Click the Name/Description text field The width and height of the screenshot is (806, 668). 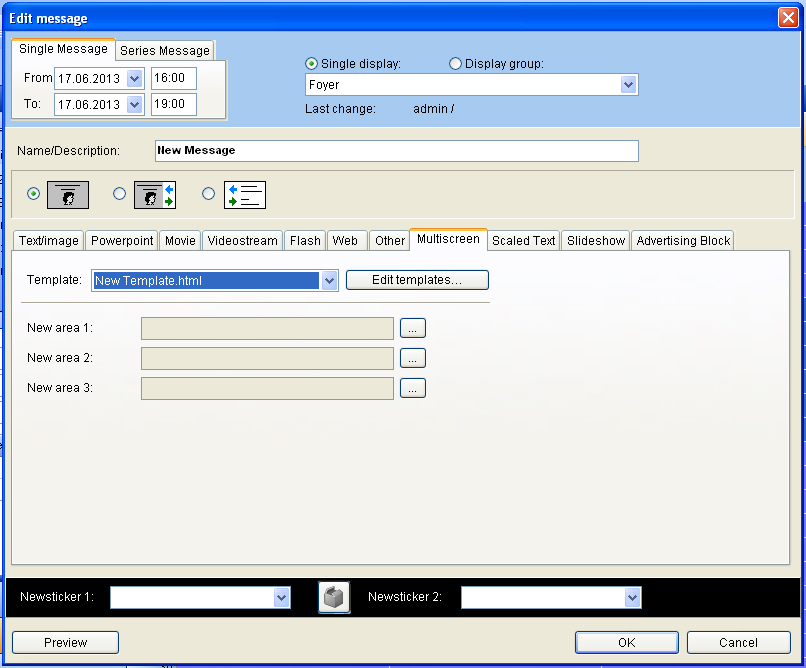[x=396, y=151]
